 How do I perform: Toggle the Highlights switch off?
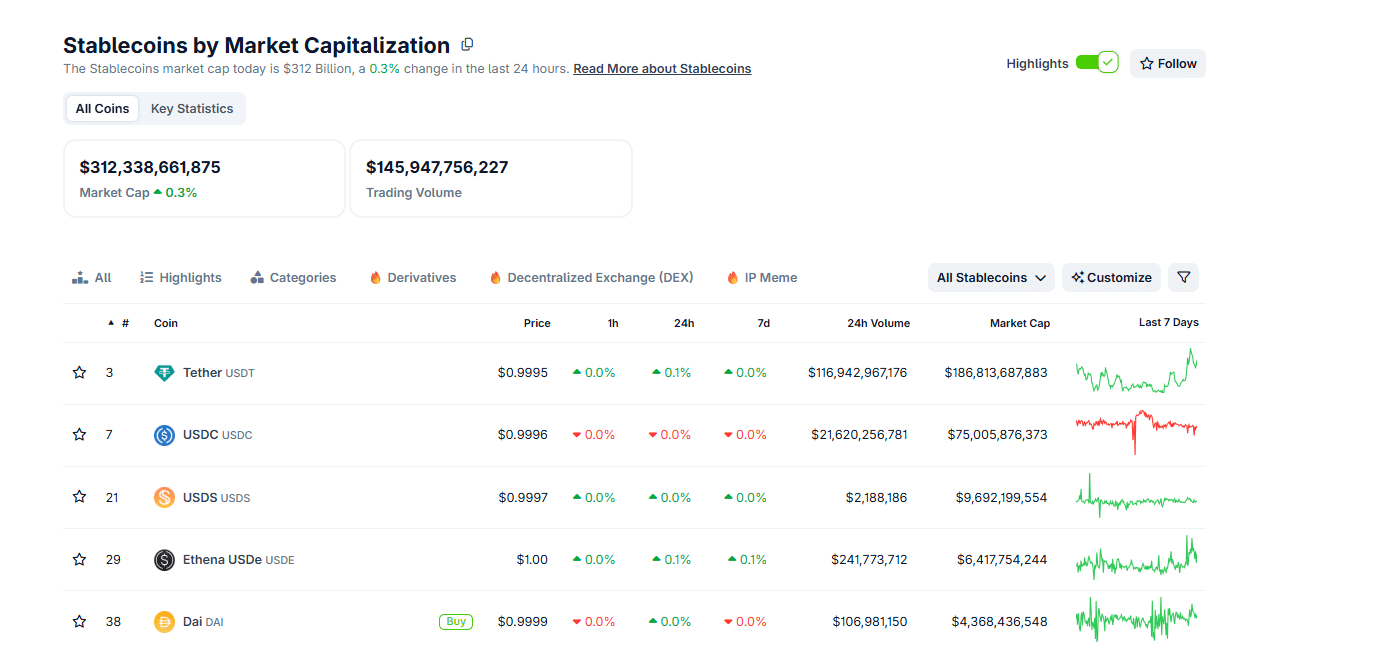coord(1095,61)
